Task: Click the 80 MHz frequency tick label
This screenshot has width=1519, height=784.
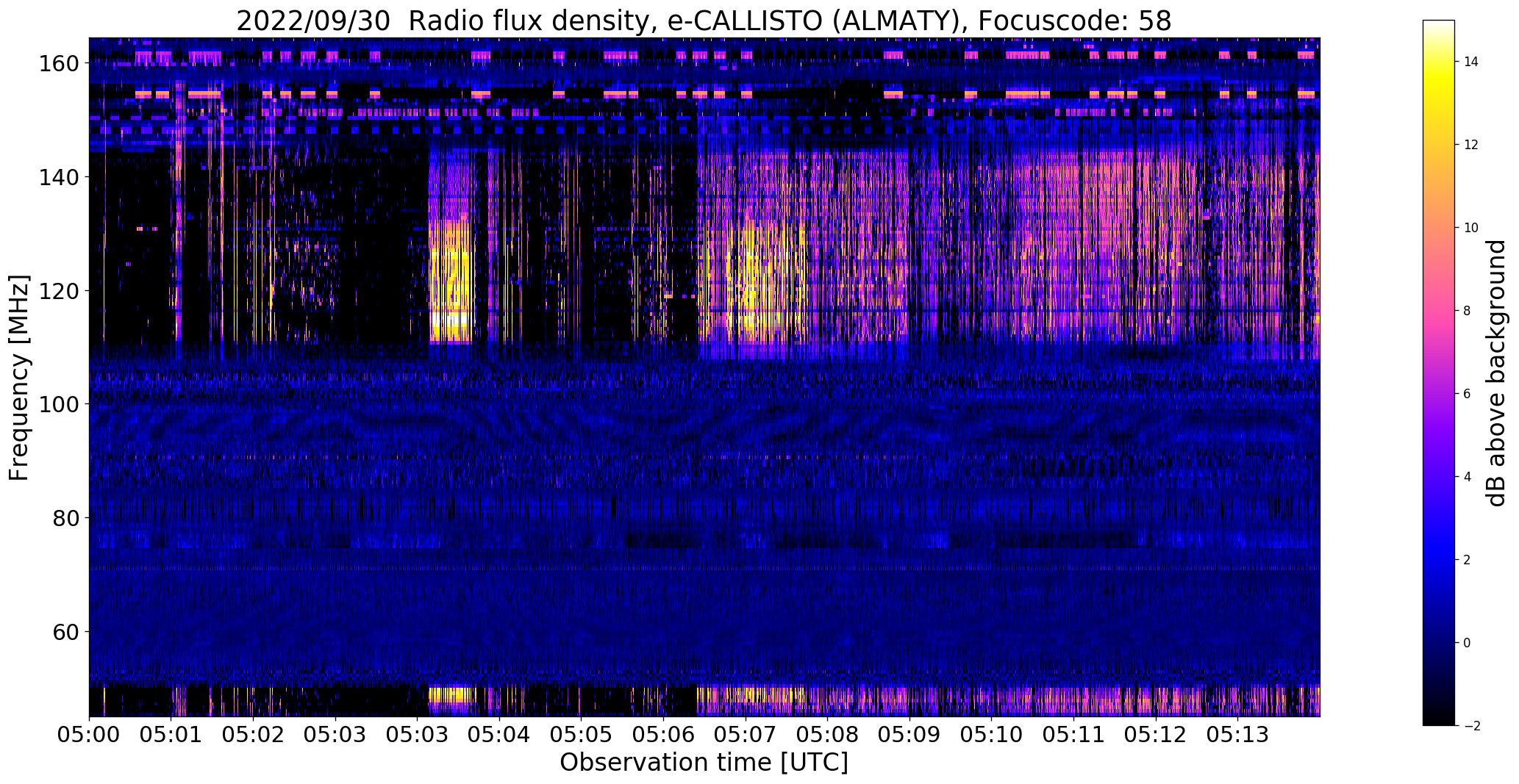Action: click(x=64, y=518)
